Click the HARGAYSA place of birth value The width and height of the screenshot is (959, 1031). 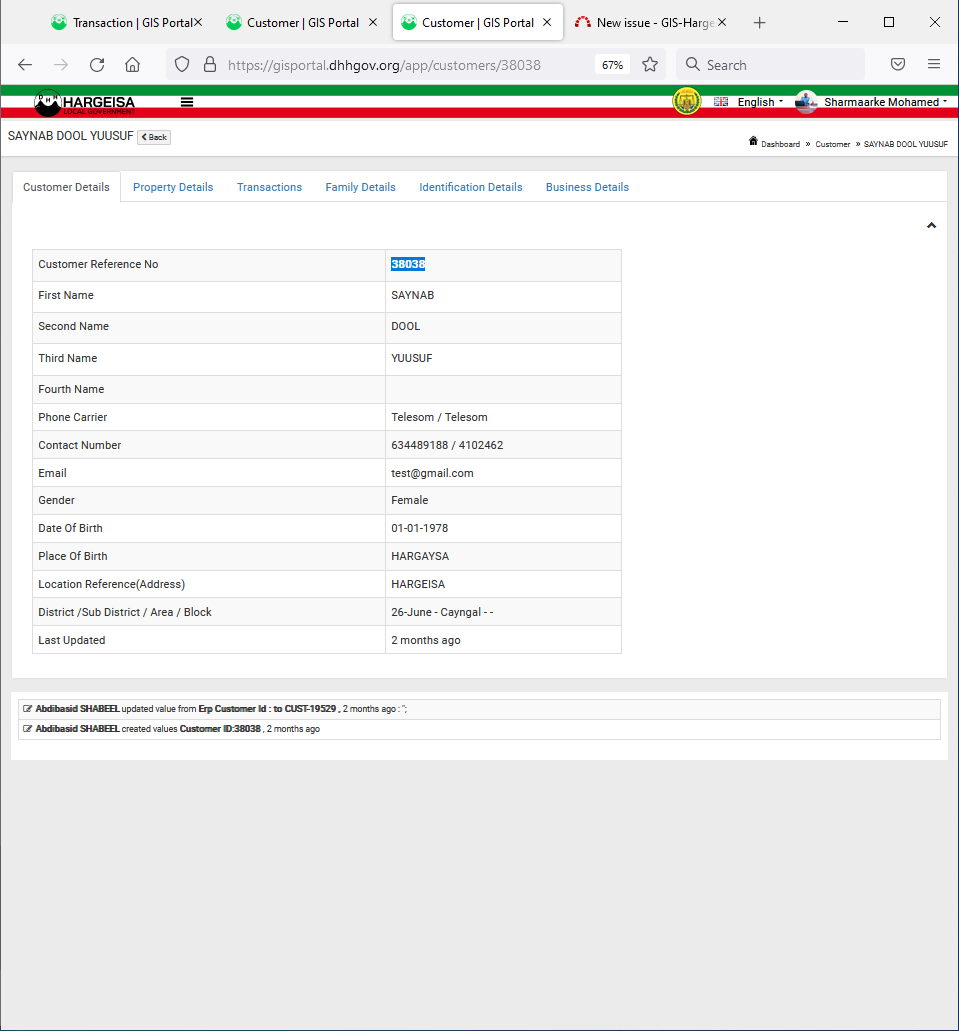pyautogui.click(x=420, y=556)
